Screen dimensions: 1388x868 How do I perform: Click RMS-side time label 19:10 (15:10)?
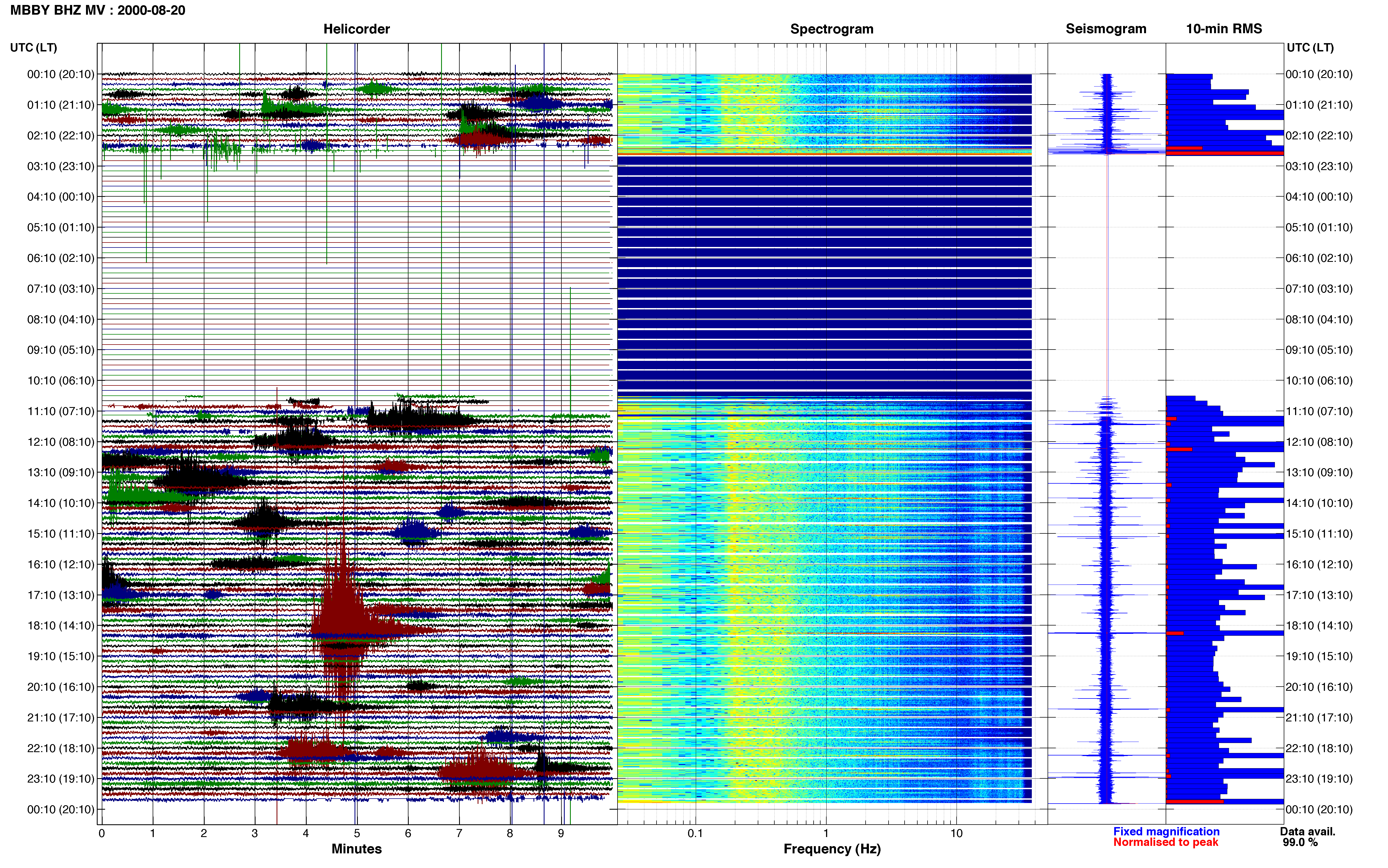click(x=1319, y=656)
